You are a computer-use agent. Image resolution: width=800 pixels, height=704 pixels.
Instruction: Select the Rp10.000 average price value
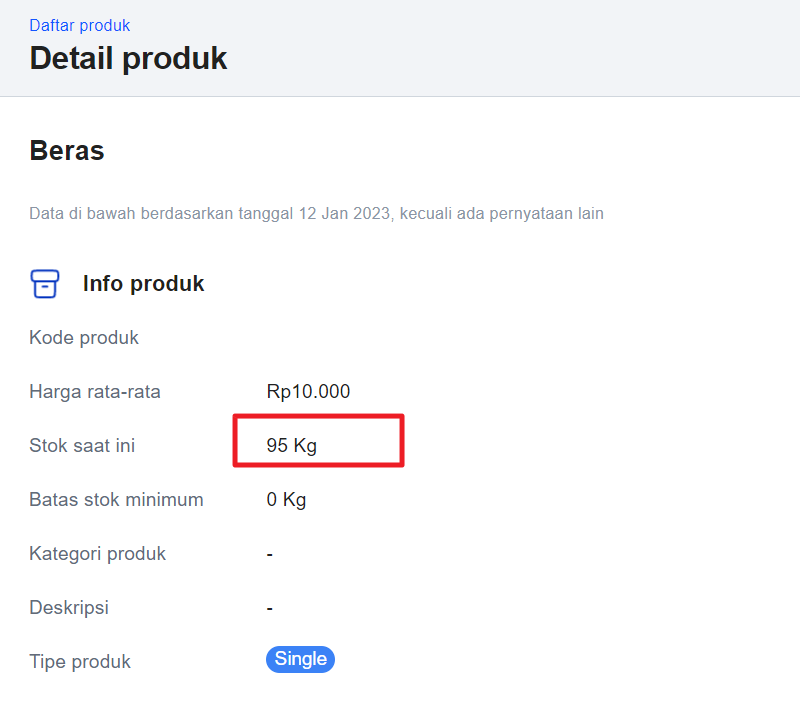308,392
